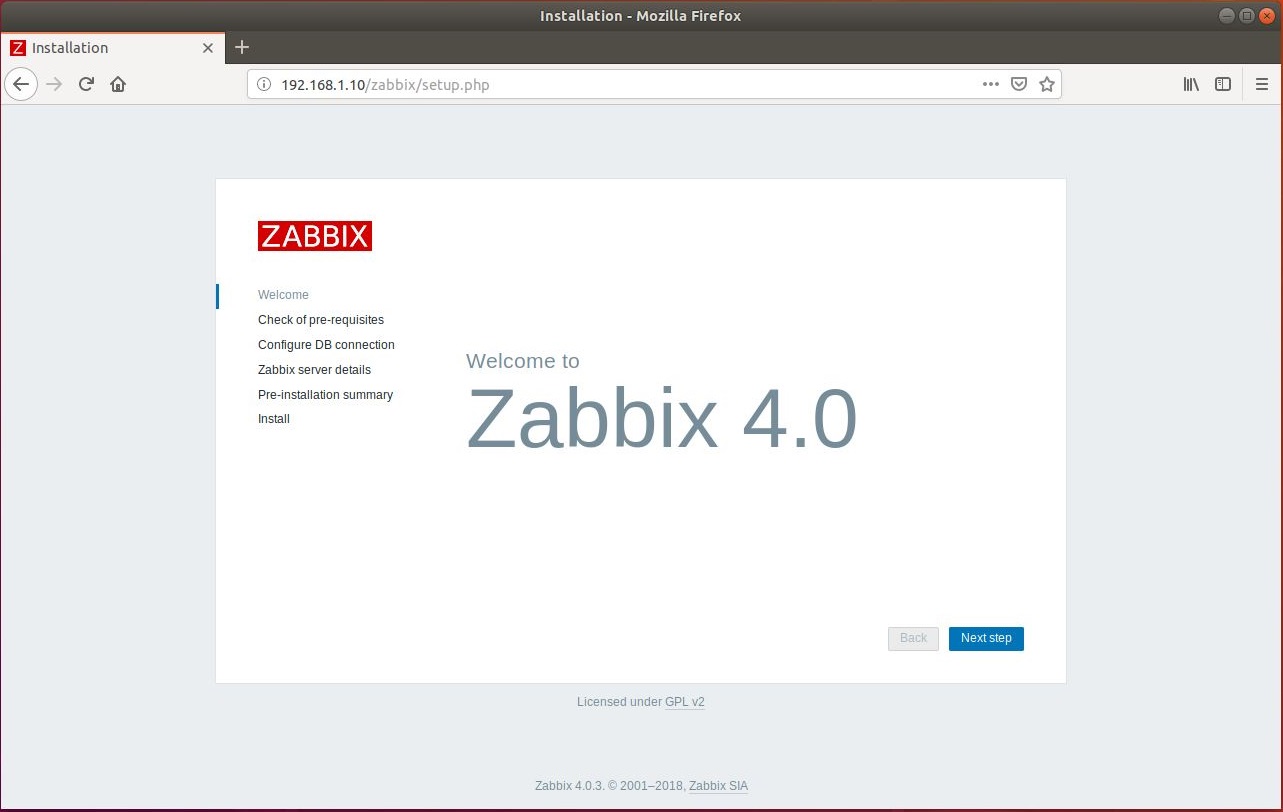
Task: Save page to Pocket
Action: pos(1018,85)
